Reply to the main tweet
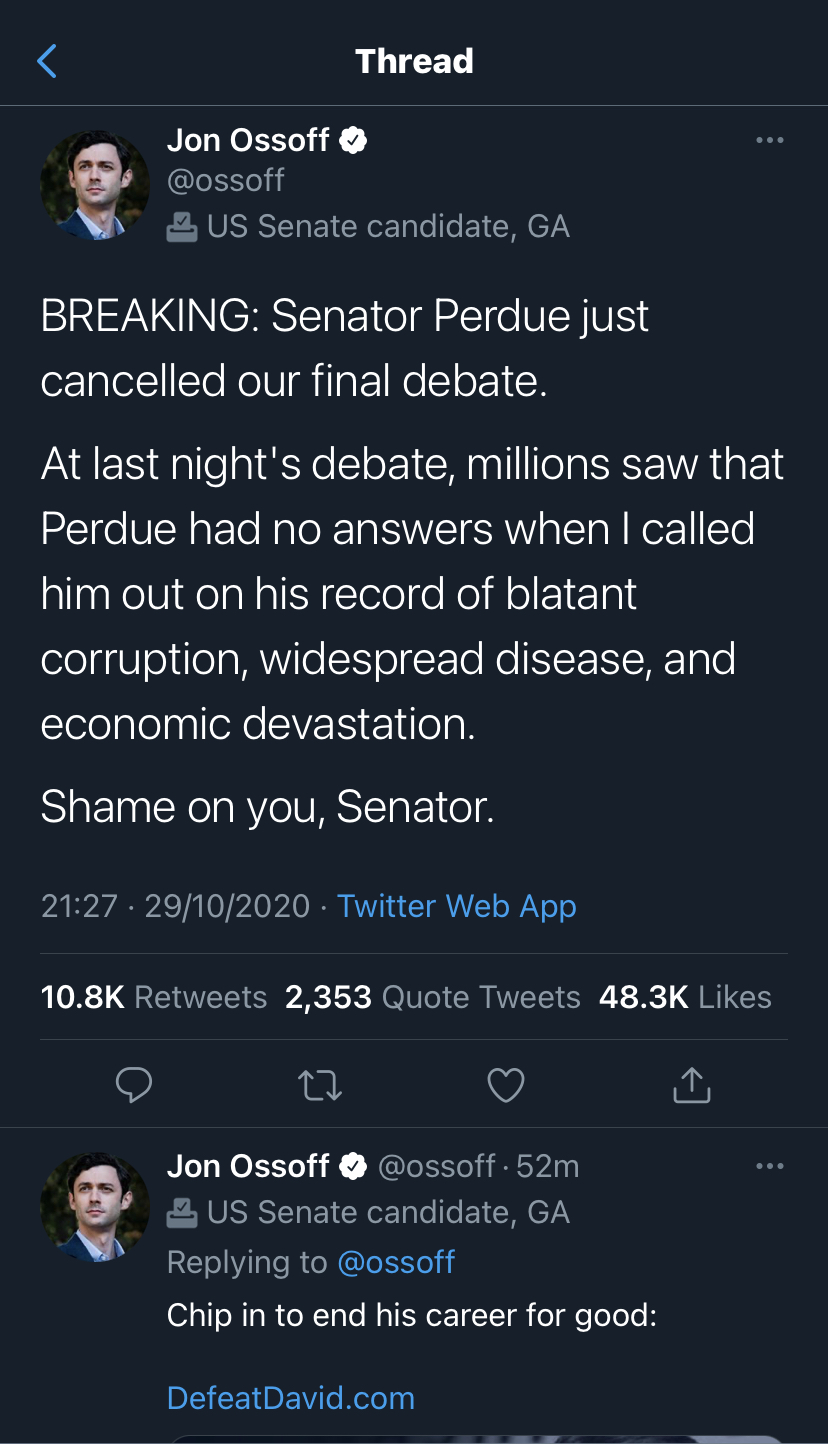This screenshot has width=828, height=1444. click(133, 1085)
